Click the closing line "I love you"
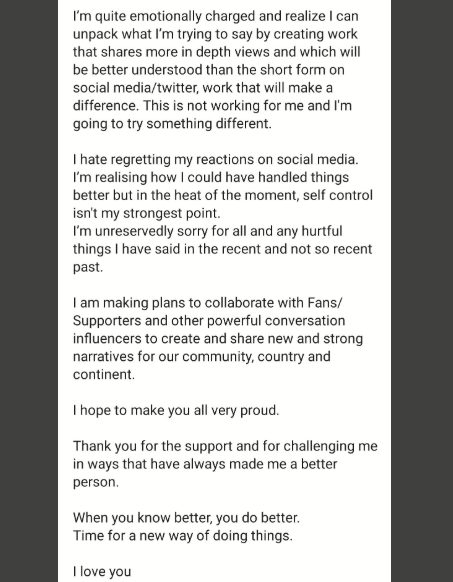Image resolution: width=453 pixels, height=582 pixels. (102, 572)
